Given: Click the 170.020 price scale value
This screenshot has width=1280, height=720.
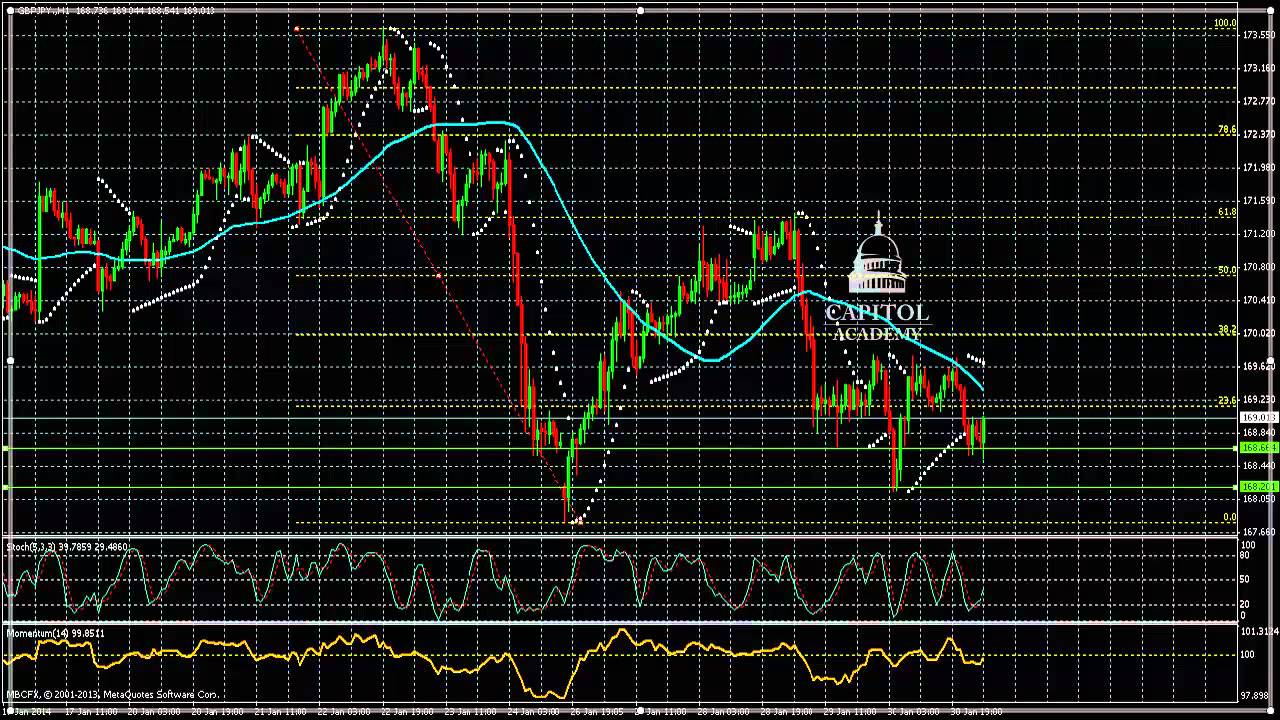Looking at the screenshot, I should (x=1258, y=333).
